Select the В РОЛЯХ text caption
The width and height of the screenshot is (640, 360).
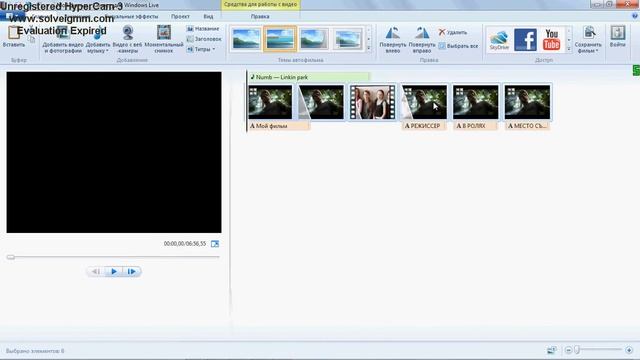tap(476, 126)
